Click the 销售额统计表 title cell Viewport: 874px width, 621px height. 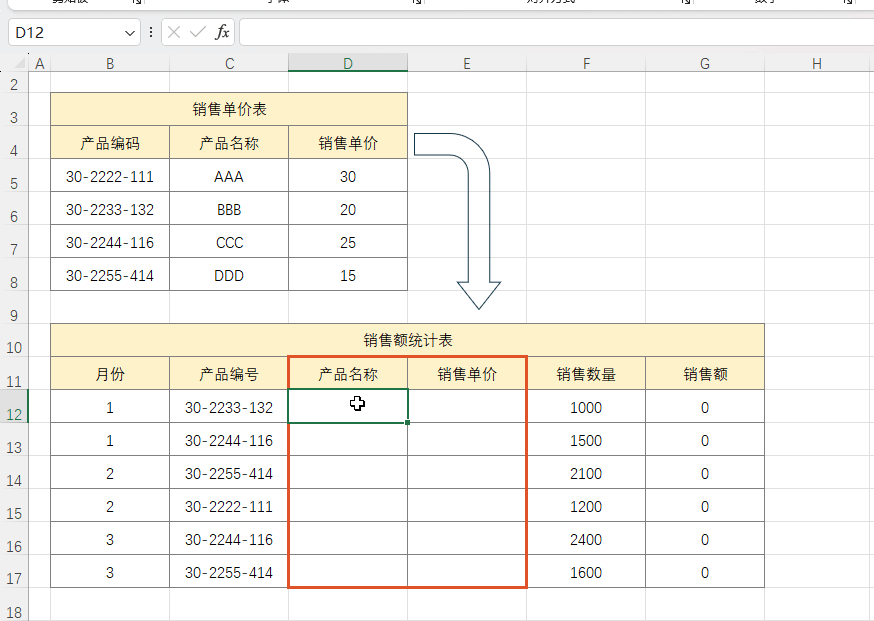coord(407,340)
